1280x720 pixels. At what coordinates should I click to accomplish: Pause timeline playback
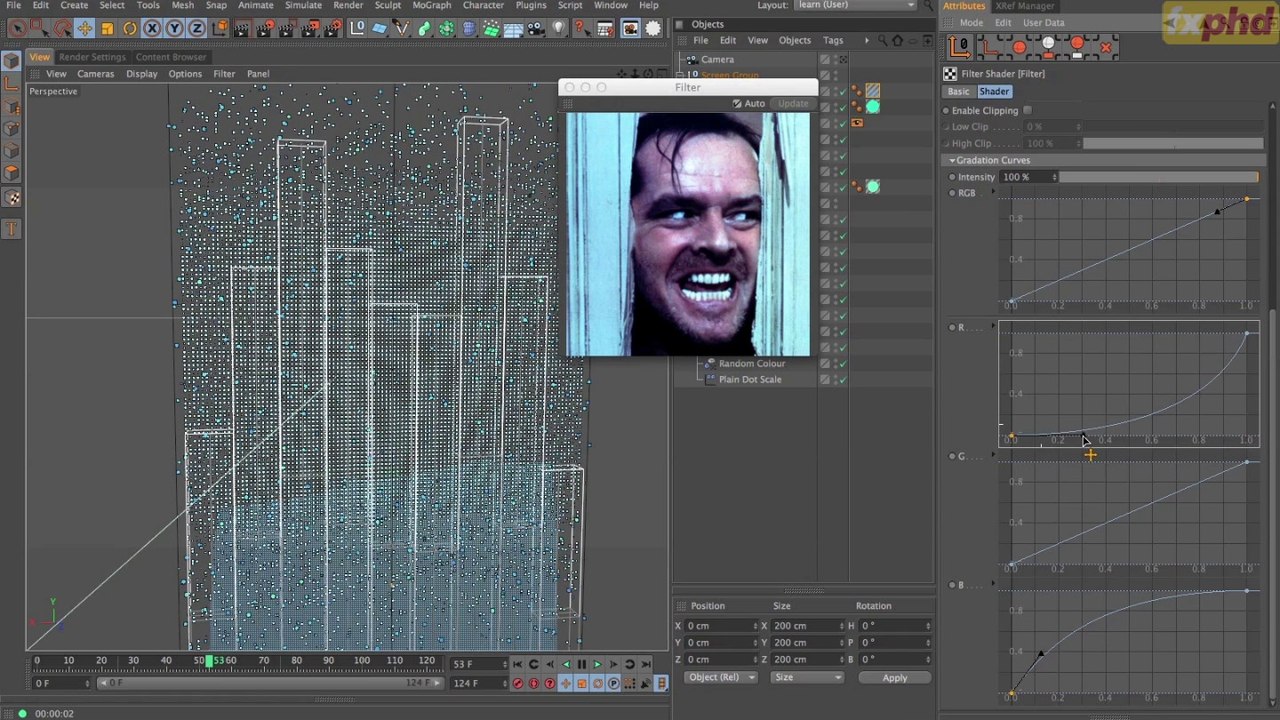[x=582, y=664]
